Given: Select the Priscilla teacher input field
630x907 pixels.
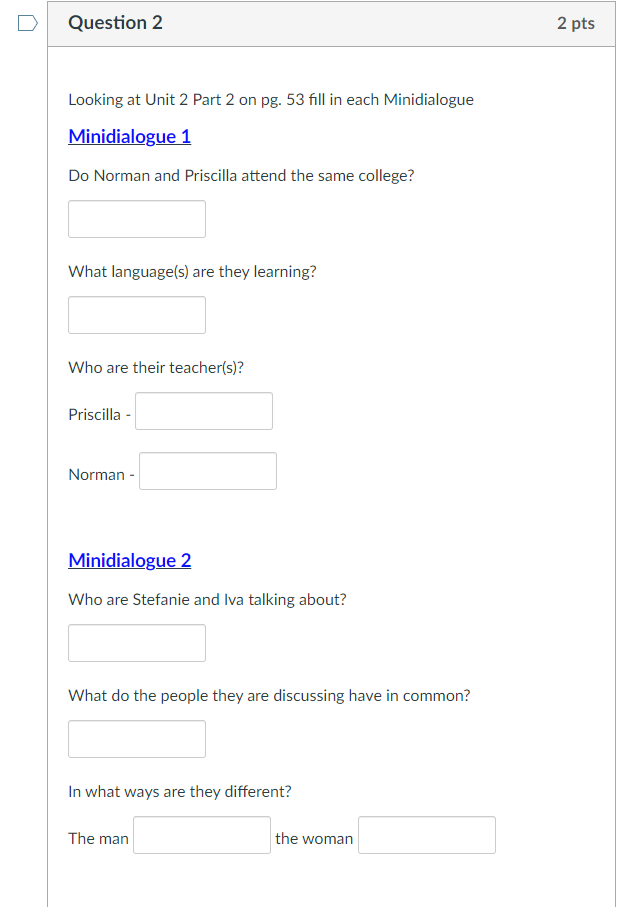Looking at the screenshot, I should coord(204,411).
